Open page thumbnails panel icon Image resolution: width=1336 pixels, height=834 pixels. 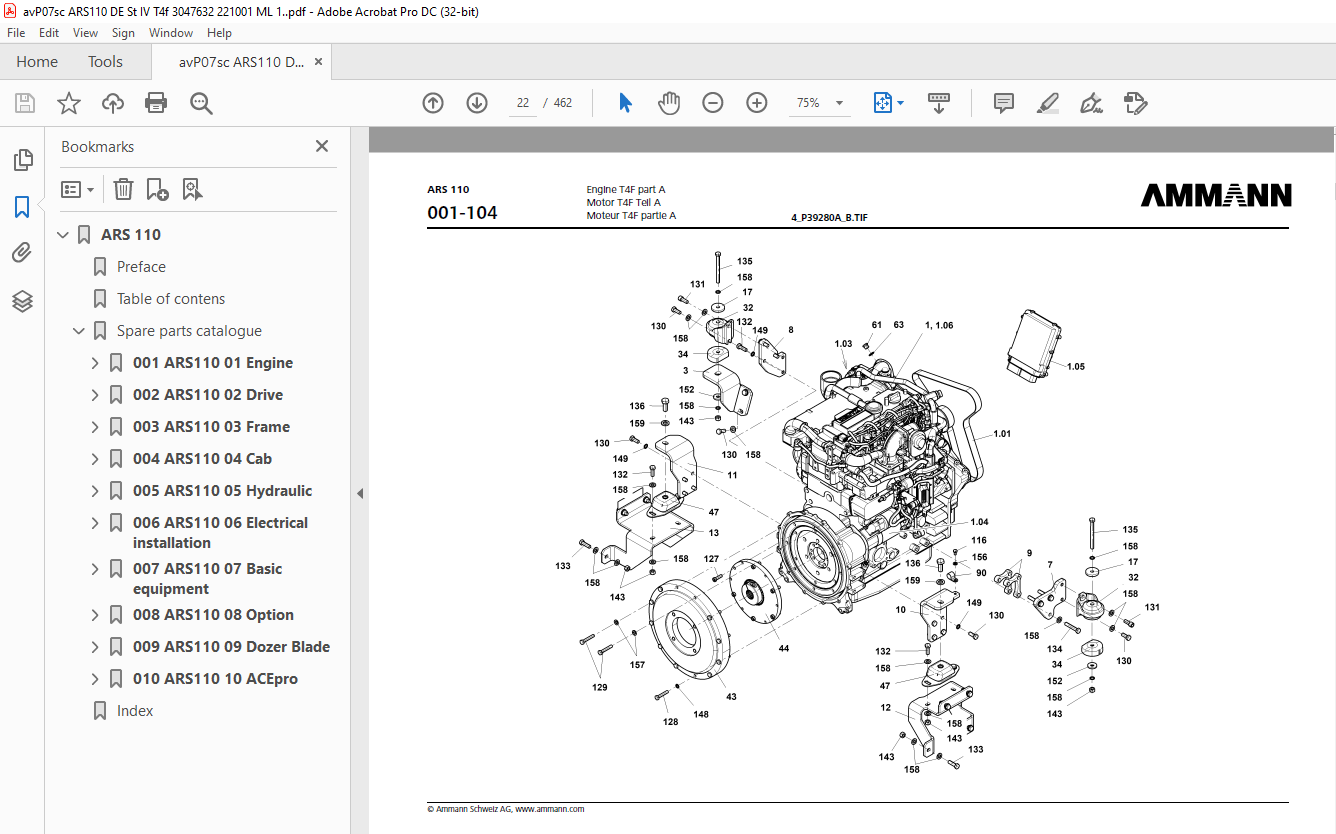point(22,160)
